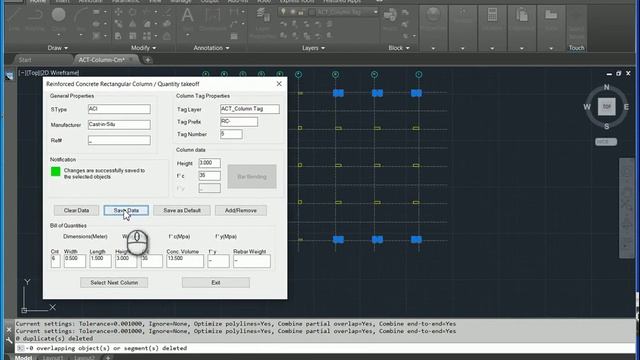
Task: Click the Bar Bending button
Action: point(252,176)
